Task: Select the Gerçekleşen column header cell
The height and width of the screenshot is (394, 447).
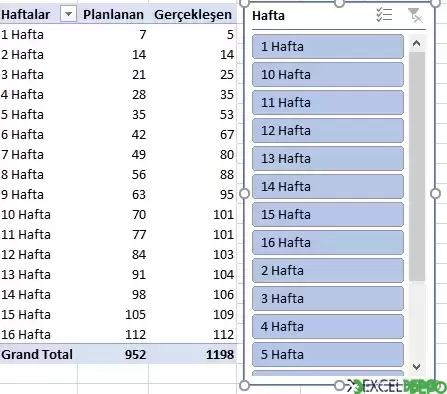Action: tap(193, 15)
